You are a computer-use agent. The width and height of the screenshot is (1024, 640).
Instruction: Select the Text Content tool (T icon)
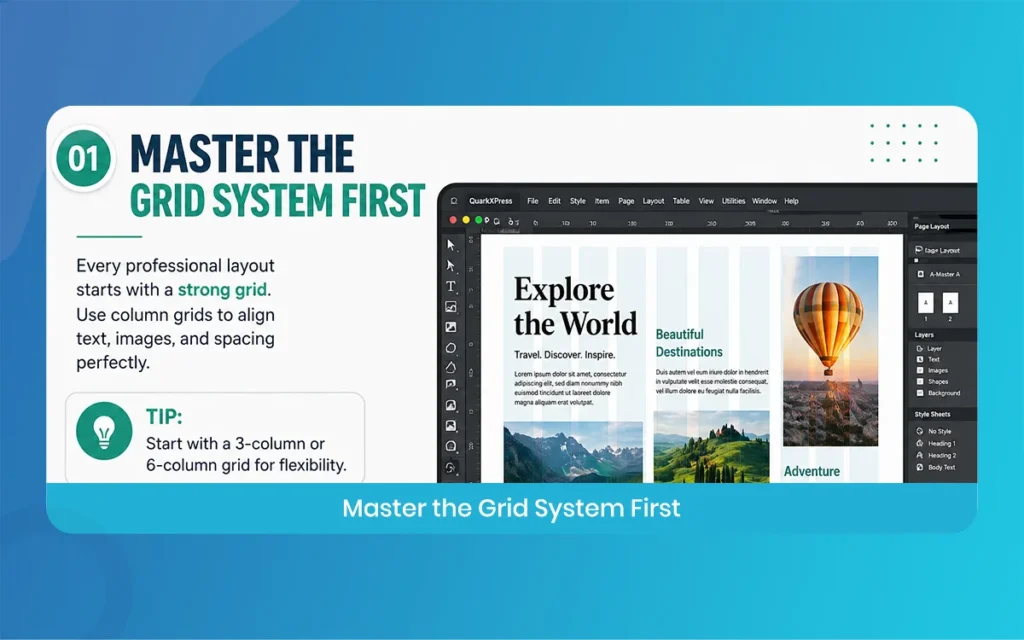point(451,286)
